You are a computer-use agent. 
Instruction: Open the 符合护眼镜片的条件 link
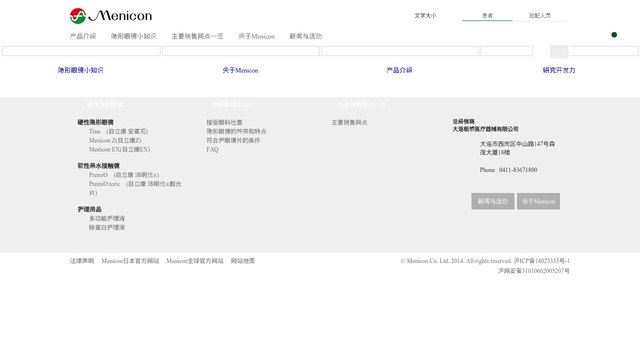point(233,140)
